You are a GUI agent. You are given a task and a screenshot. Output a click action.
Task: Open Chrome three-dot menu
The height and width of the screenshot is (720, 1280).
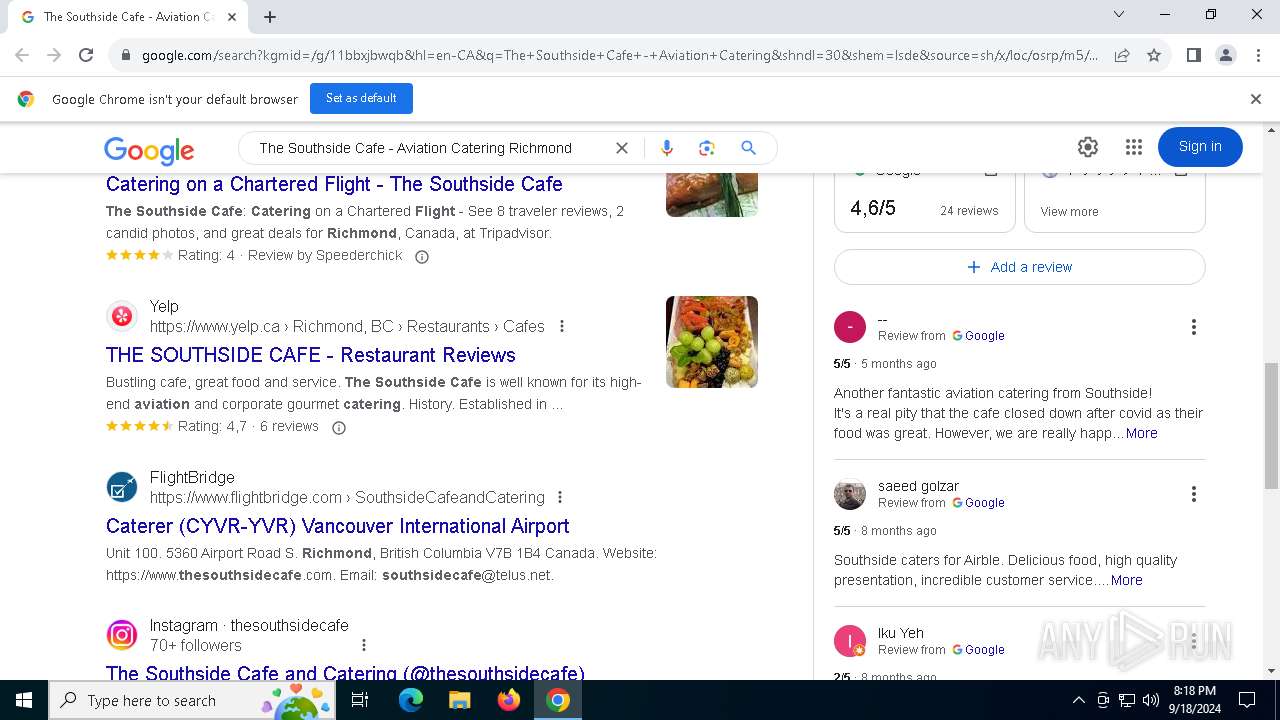pos(1257,55)
